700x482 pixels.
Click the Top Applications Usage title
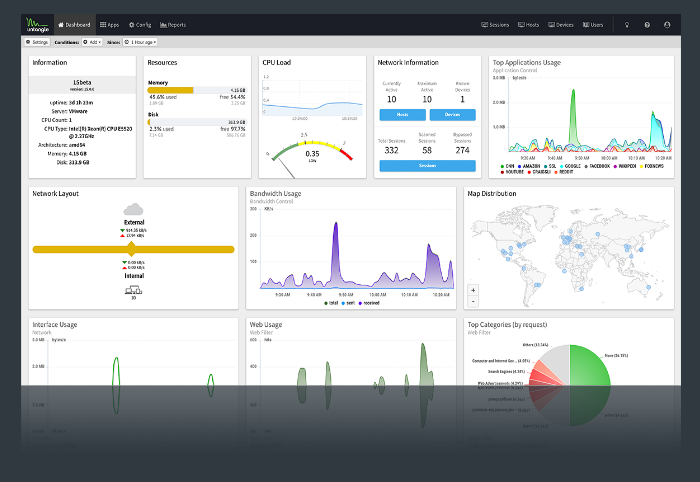tap(527, 62)
